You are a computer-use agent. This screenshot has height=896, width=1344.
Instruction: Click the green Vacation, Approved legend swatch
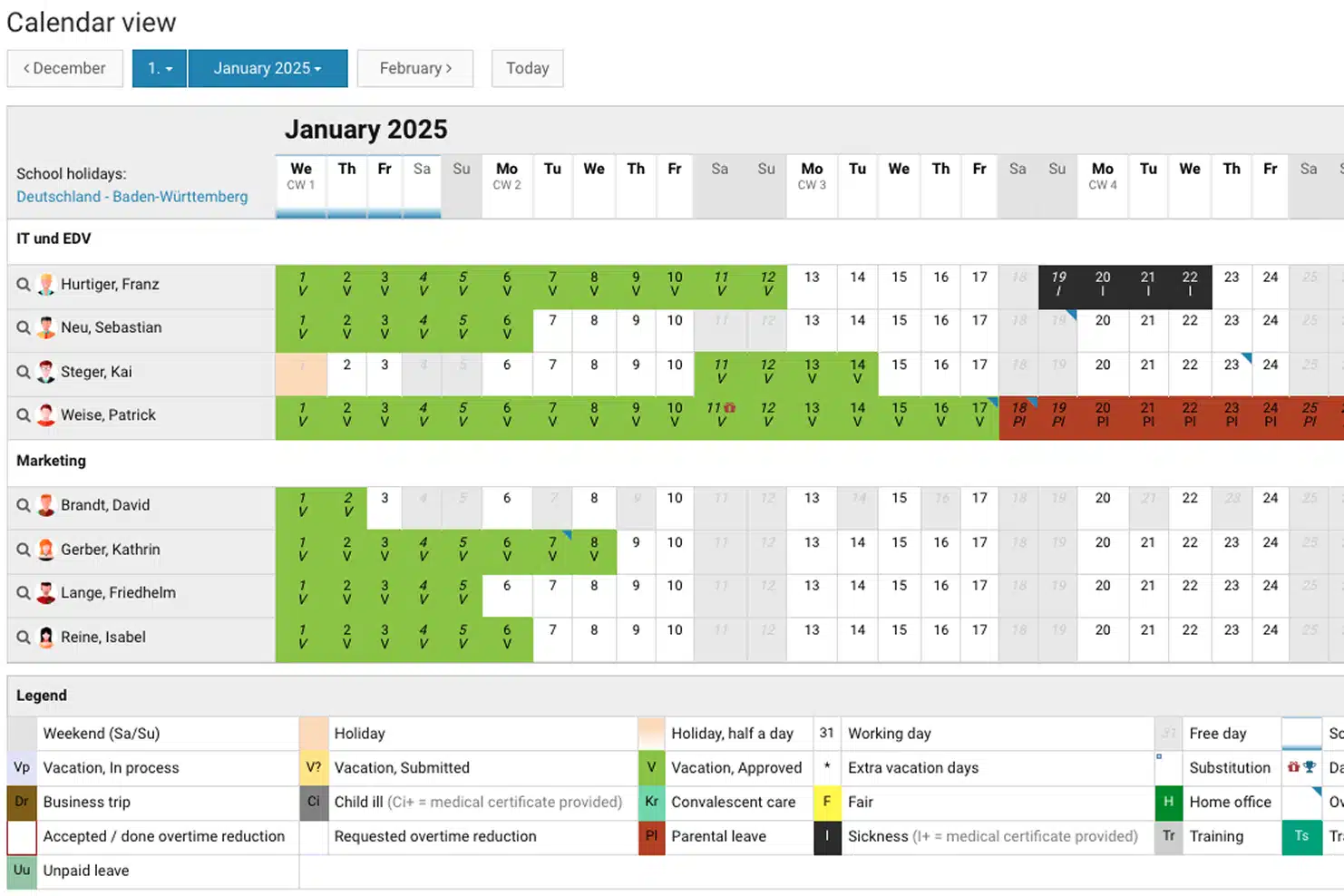[651, 768]
